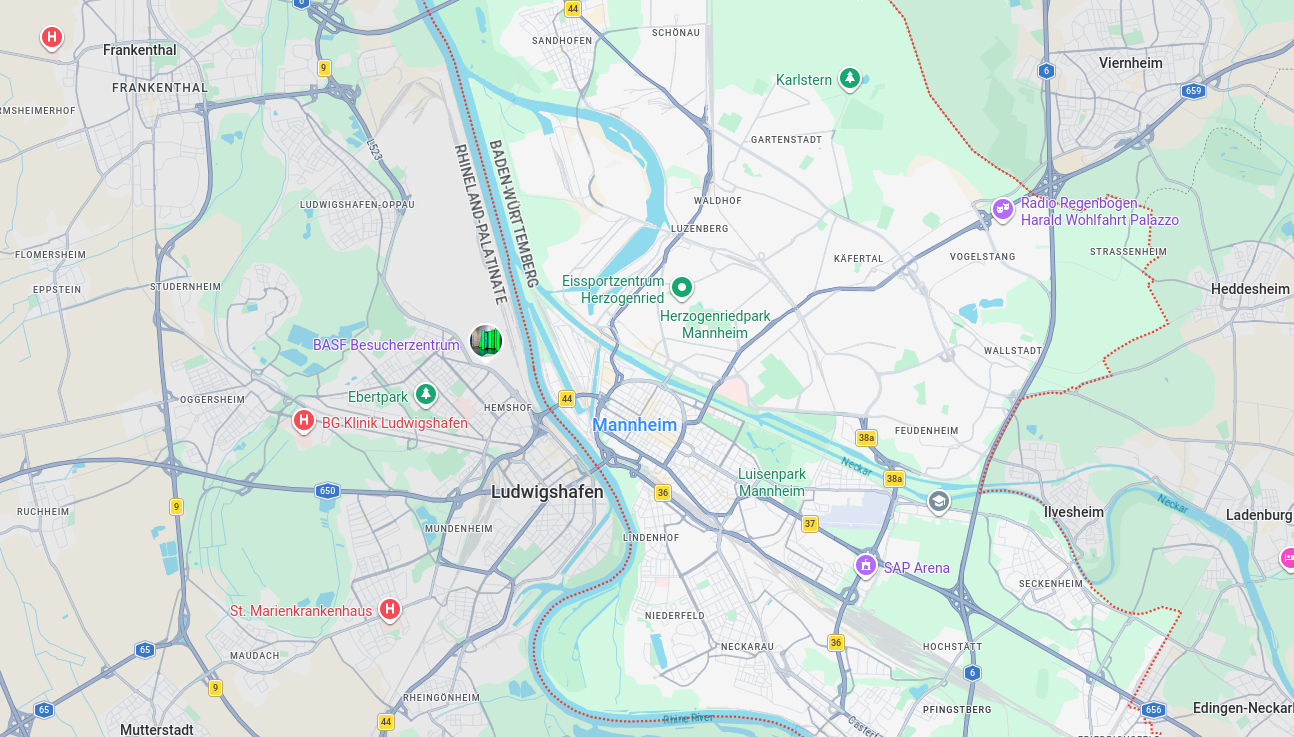1294x737 pixels.
Task: Open the Radio Regenbogen Palazzo marker icon
Action: point(1002,210)
